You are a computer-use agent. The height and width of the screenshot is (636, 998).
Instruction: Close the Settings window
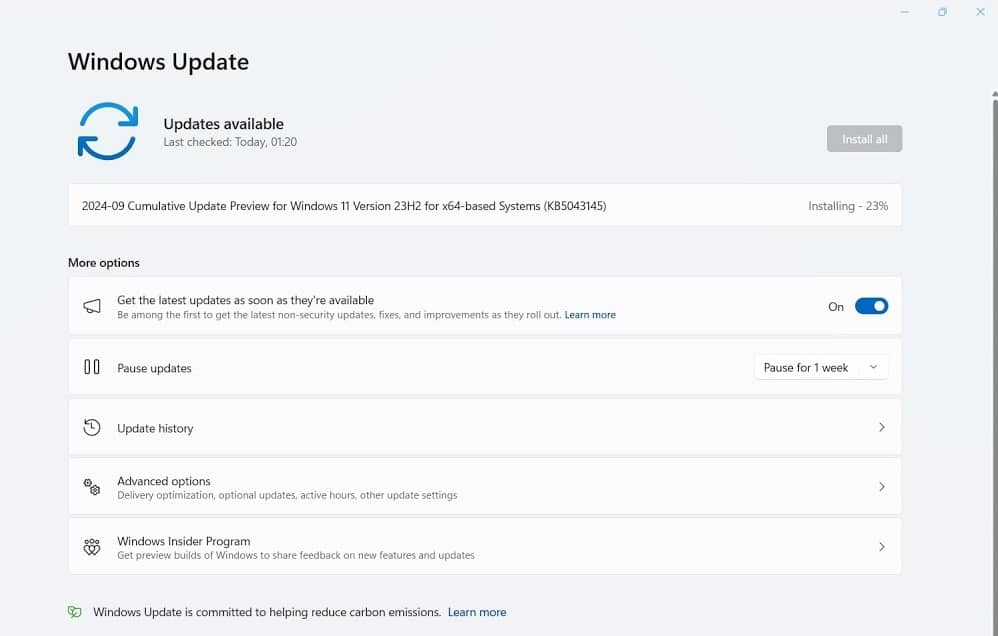(x=980, y=12)
